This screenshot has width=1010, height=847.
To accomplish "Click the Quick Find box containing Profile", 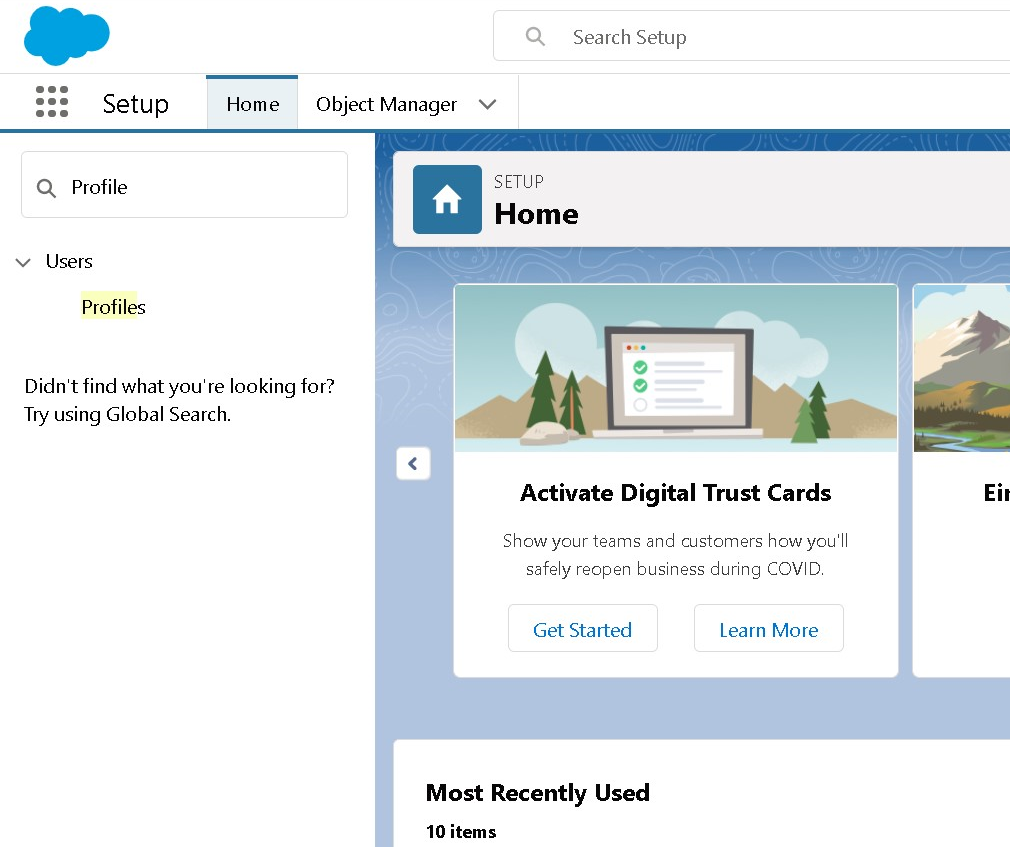I will point(184,185).
